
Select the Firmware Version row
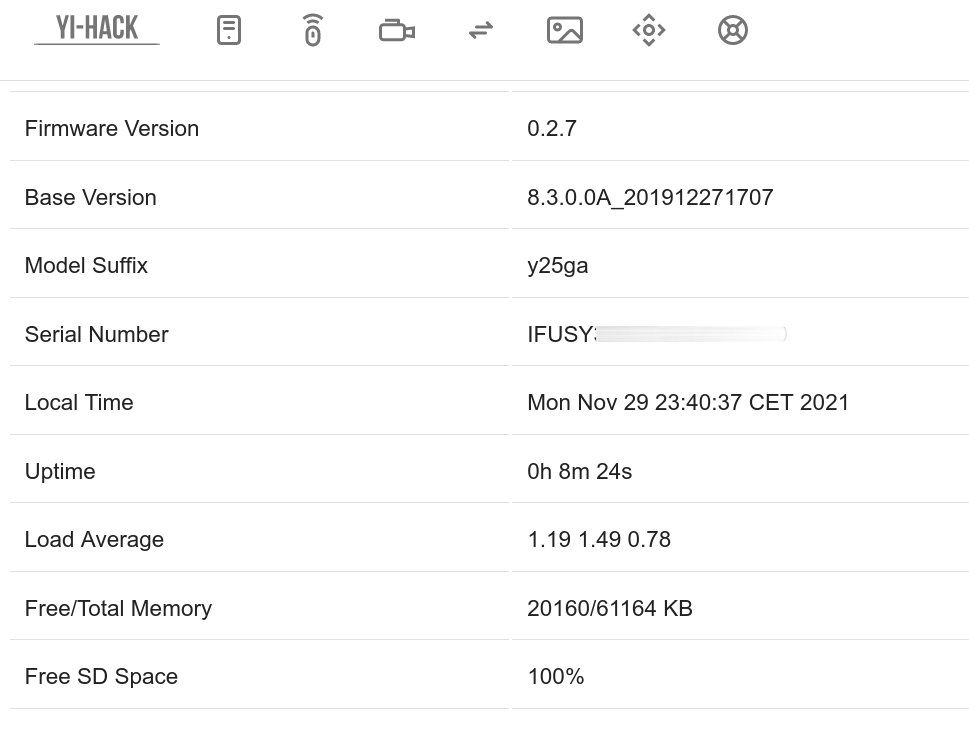(111, 128)
